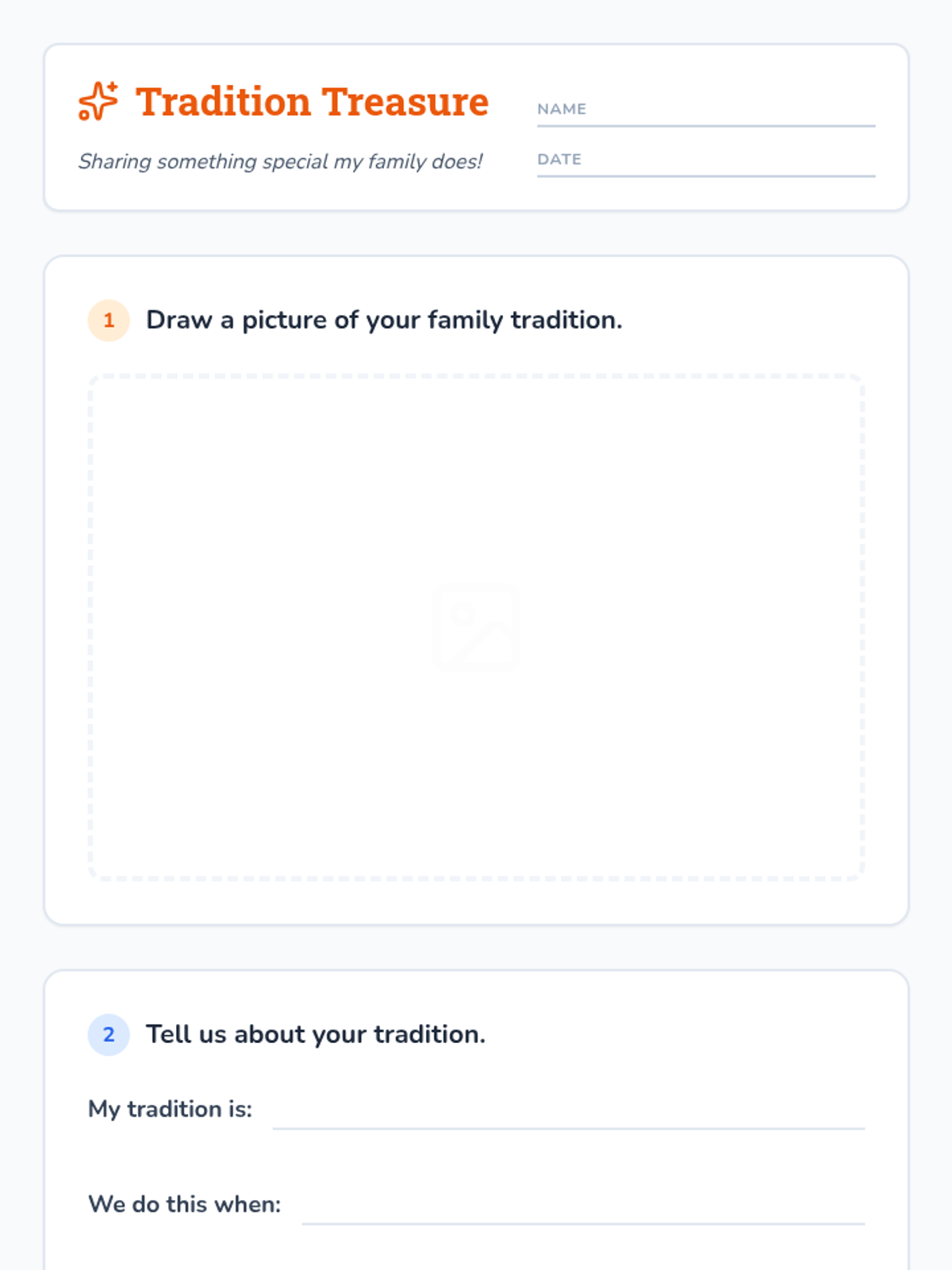Screen dimensions: 952x1270
Task: Focus the 'We do this when' answer line
Action: pyautogui.click(x=583, y=1210)
